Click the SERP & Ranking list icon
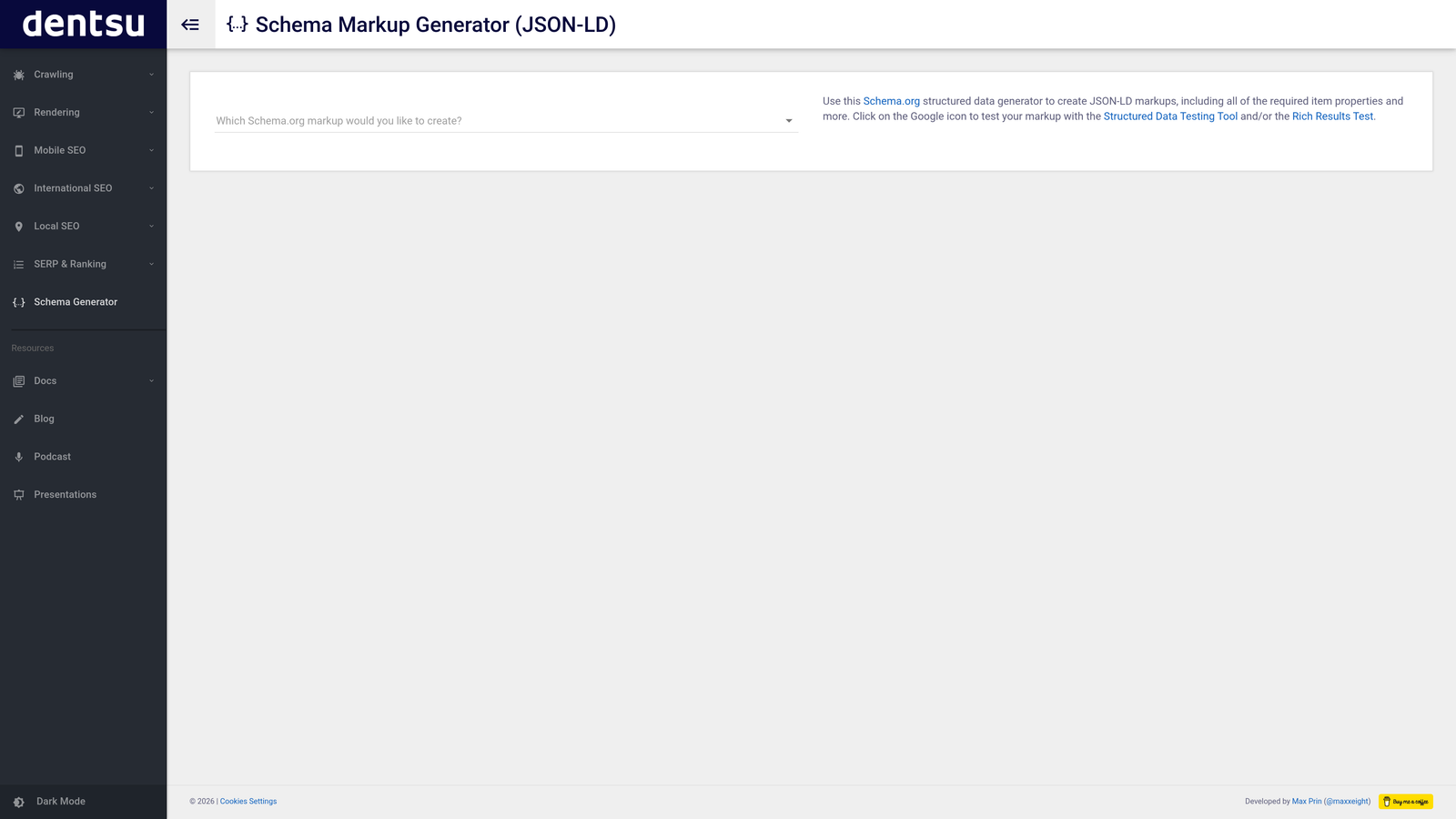This screenshot has width=1456, height=819. coord(18,264)
